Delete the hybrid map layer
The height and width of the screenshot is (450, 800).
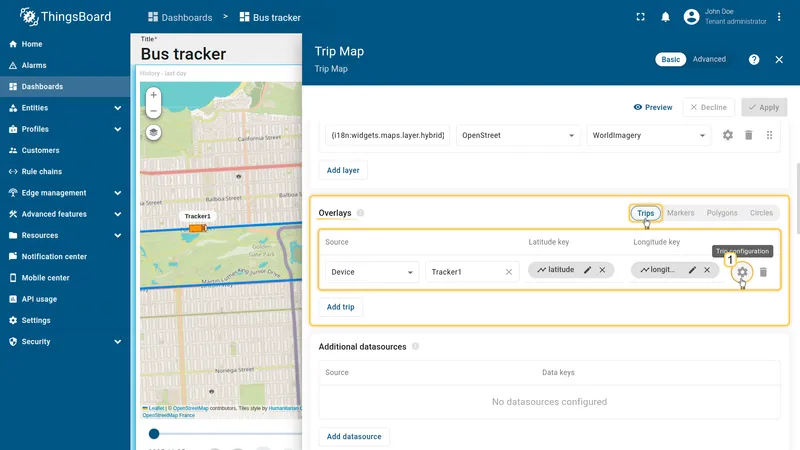point(748,135)
